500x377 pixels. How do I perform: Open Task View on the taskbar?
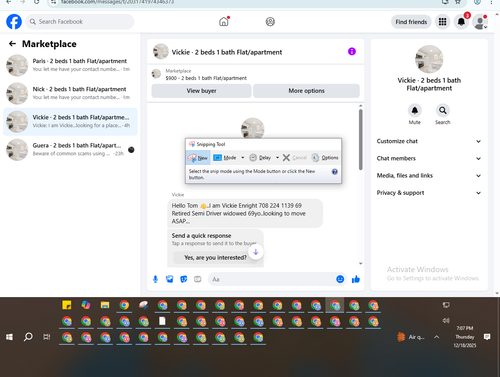[47, 337]
